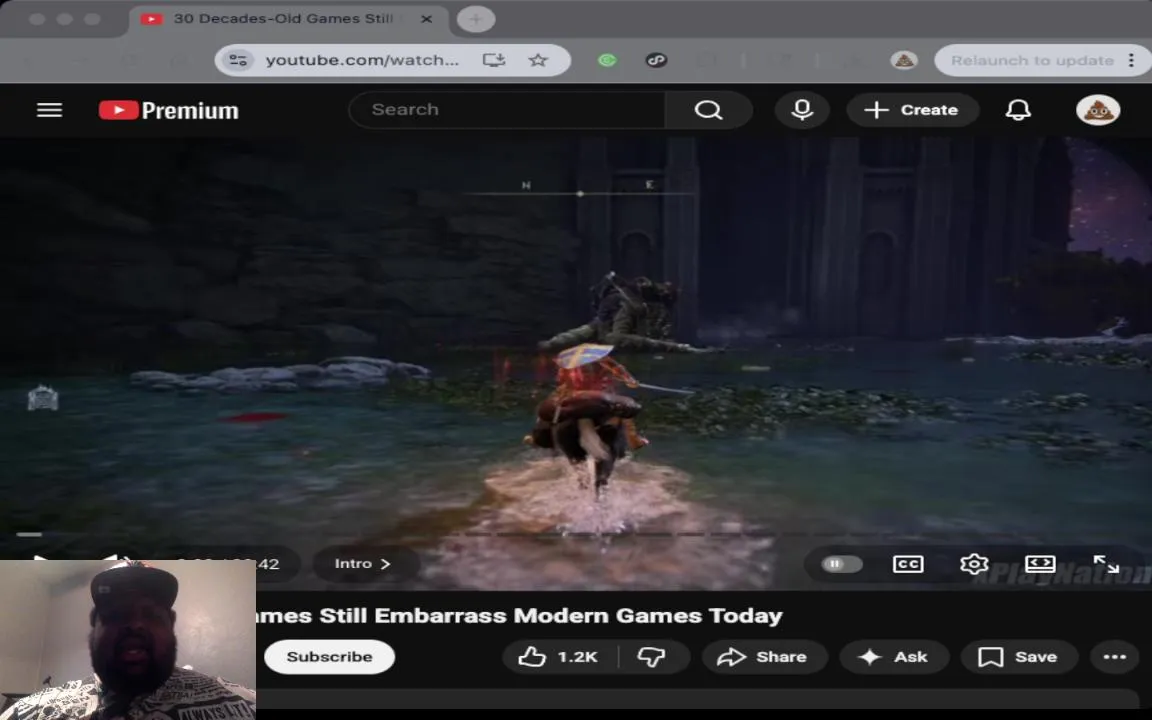This screenshot has height=720, width=1152.
Task: Click Relaunch to update button
Action: pyautogui.click(x=1032, y=60)
